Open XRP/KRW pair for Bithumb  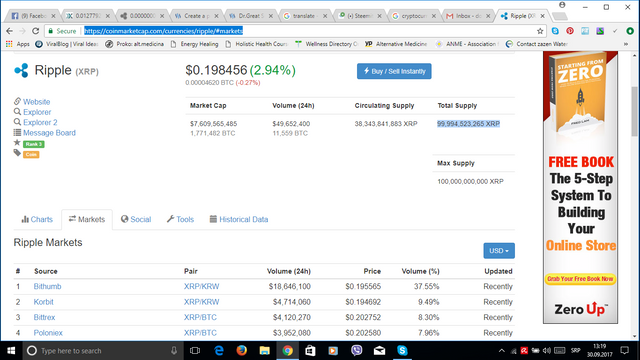(x=201, y=287)
